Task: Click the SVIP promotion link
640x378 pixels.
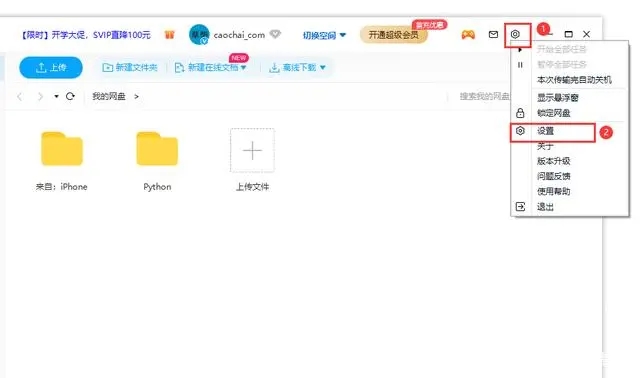Action: point(86,35)
